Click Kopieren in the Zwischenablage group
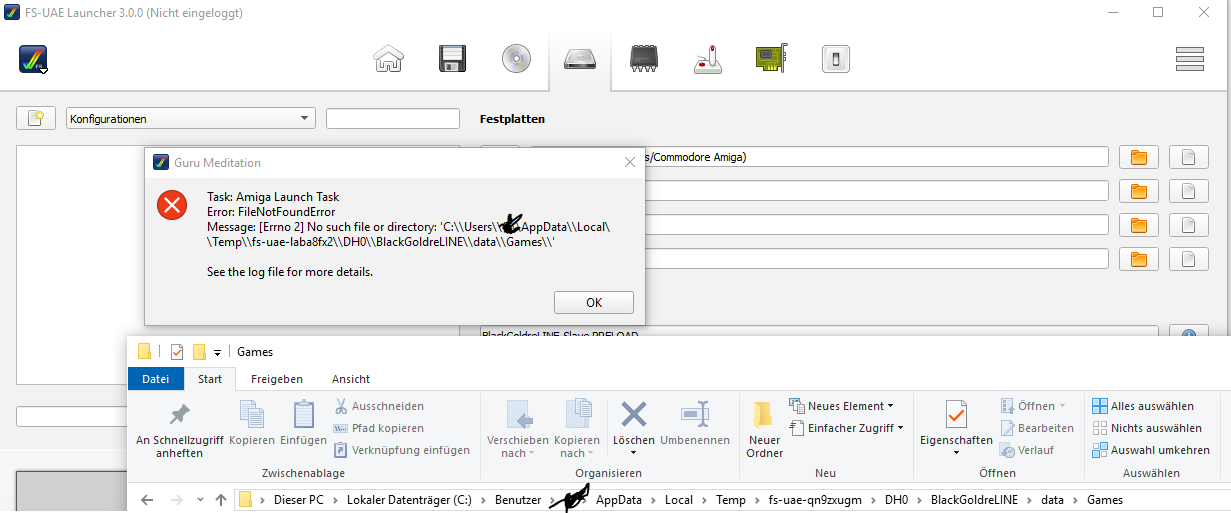The image size is (1231, 513). click(x=252, y=424)
